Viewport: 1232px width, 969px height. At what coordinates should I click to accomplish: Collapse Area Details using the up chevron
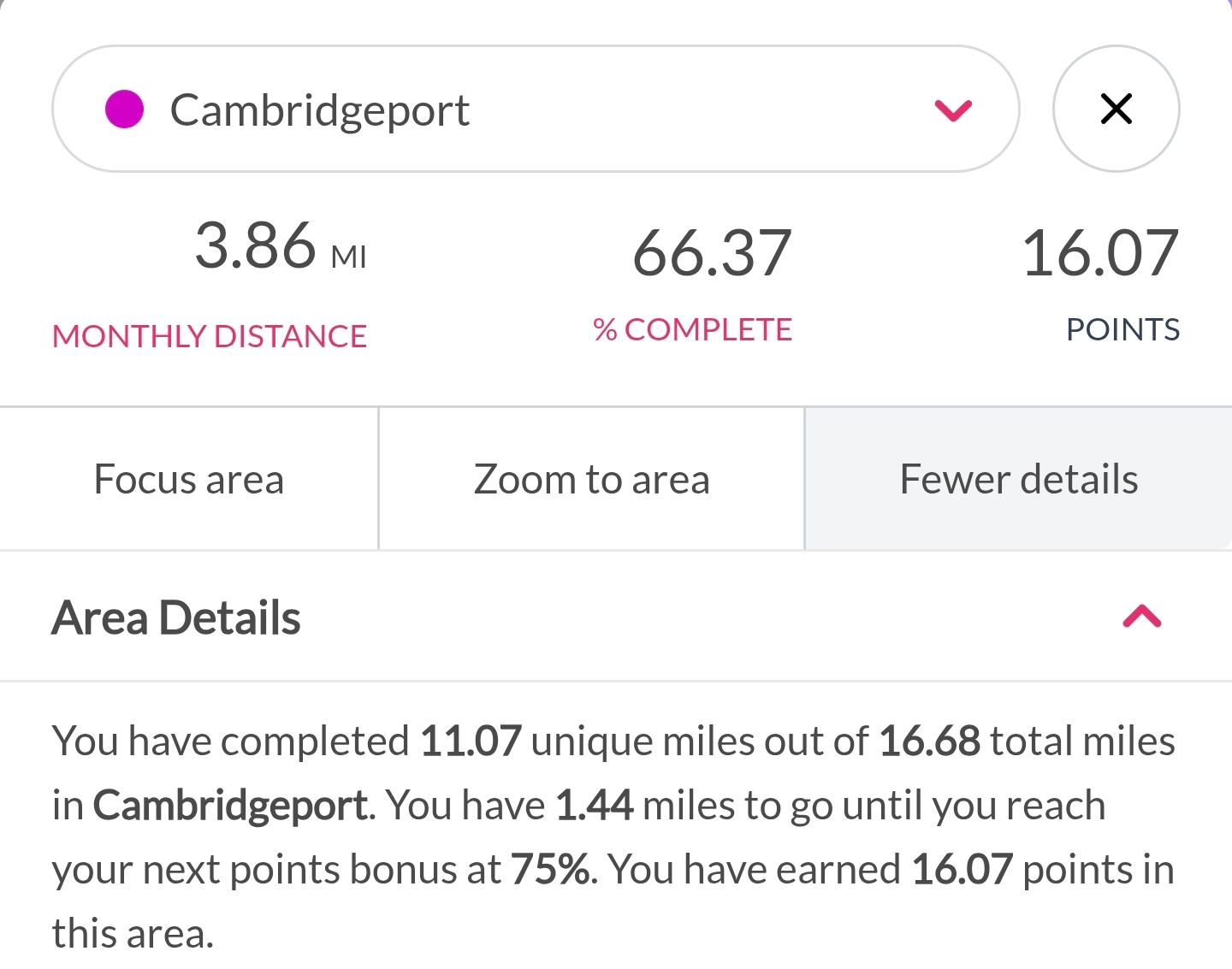point(1141,617)
